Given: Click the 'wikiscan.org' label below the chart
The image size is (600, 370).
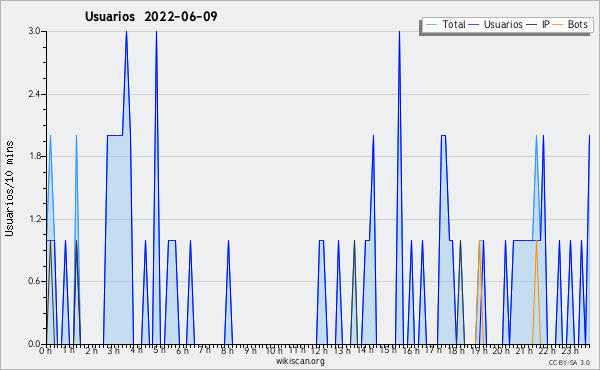Looking at the screenshot, I should (x=300, y=361).
